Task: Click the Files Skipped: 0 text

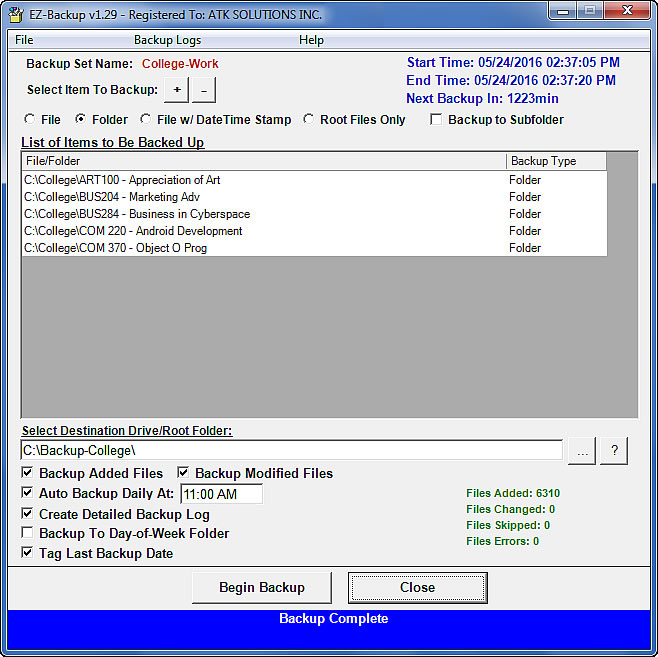Action: pyautogui.click(x=508, y=525)
